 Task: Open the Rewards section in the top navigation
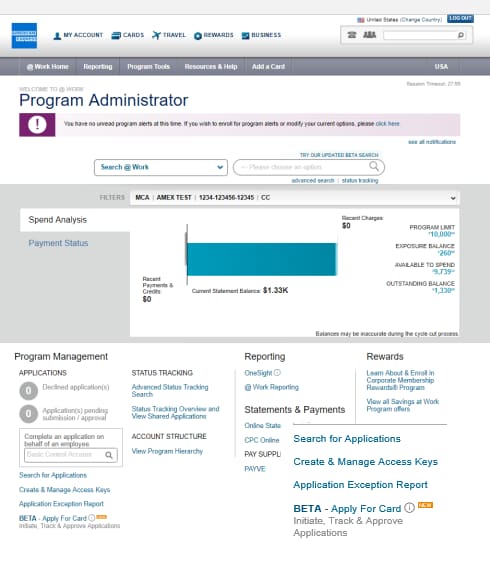tap(214, 35)
